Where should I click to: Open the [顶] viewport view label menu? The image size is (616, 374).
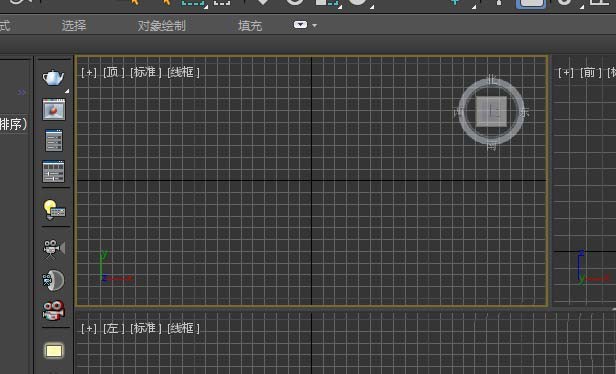(113, 72)
